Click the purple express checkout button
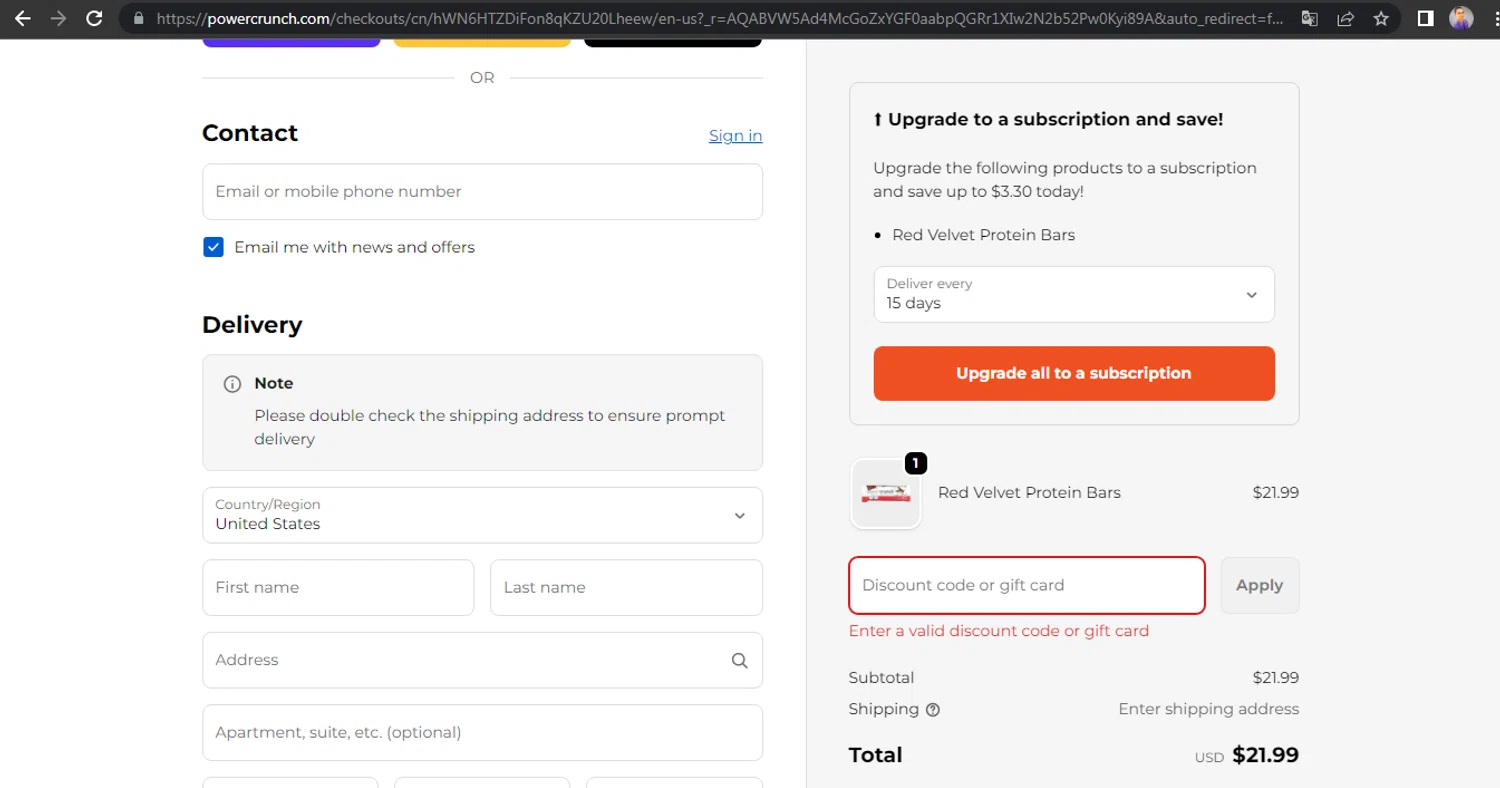Image resolution: width=1500 pixels, height=788 pixels. click(x=291, y=43)
